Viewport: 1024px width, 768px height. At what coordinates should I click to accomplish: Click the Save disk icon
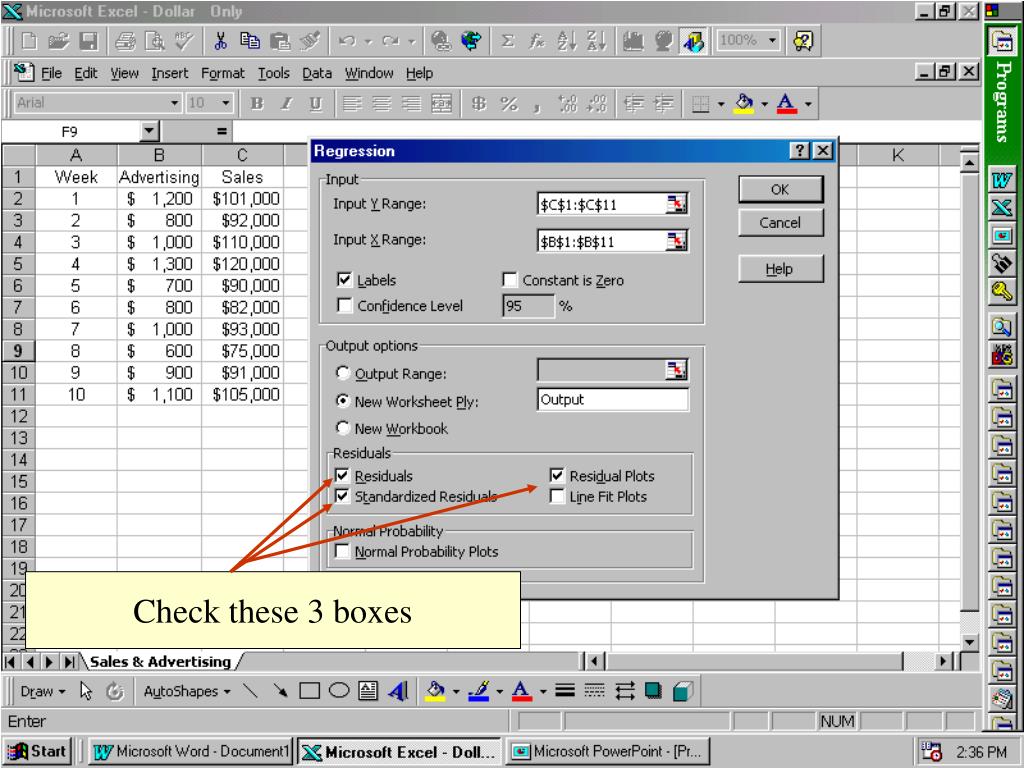pyautogui.click(x=89, y=41)
